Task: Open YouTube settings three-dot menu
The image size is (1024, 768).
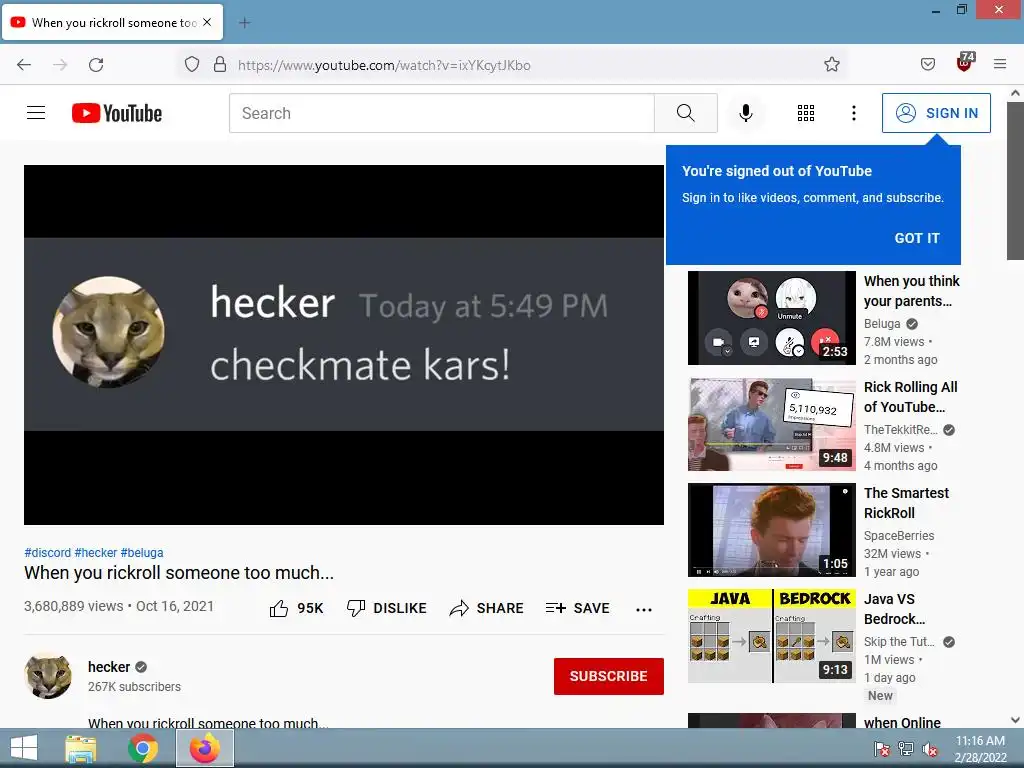Action: (854, 113)
